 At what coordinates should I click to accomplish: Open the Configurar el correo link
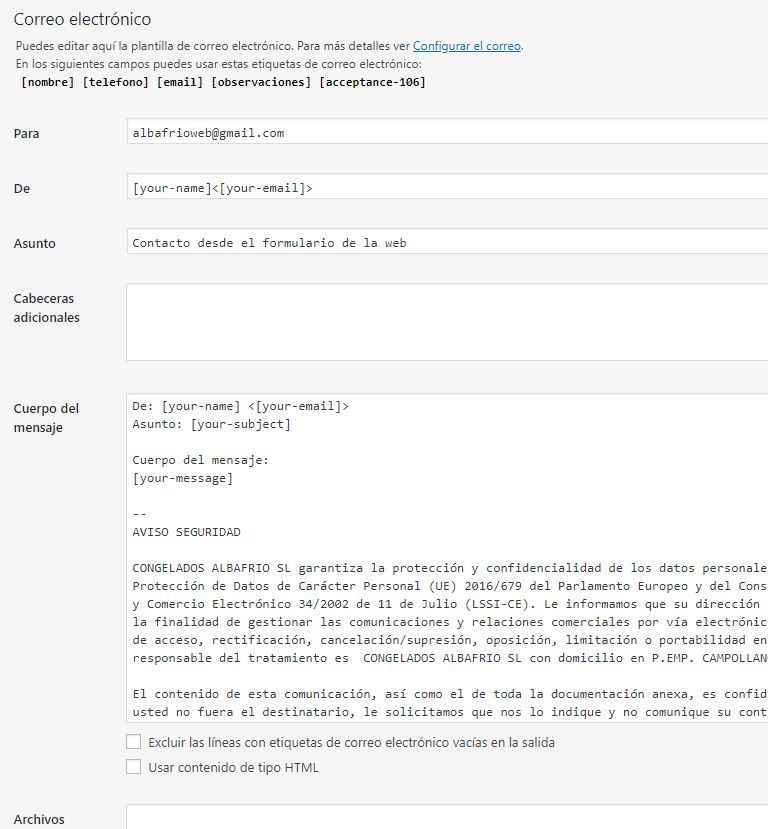[x=467, y=46]
